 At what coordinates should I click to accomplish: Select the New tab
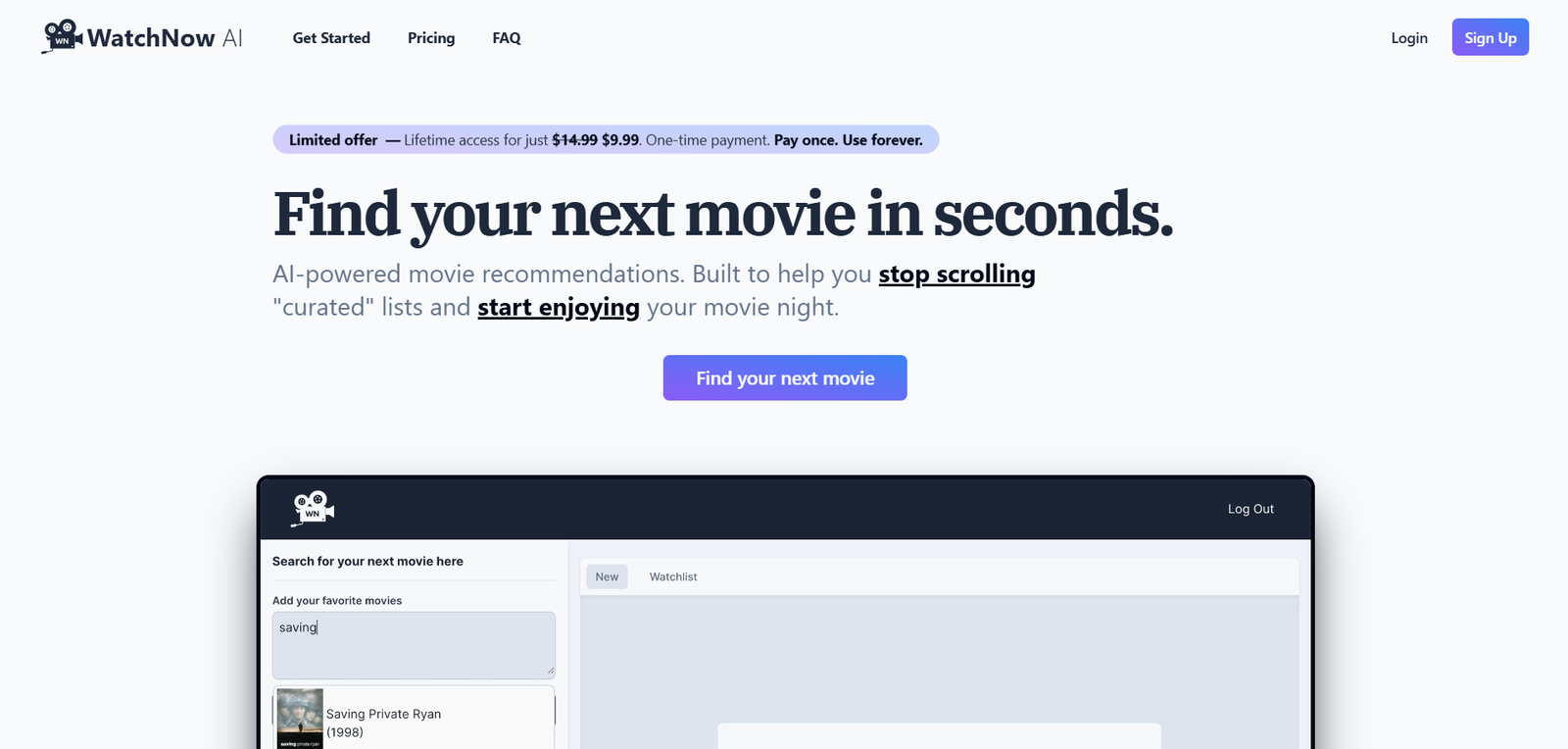[607, 576]
